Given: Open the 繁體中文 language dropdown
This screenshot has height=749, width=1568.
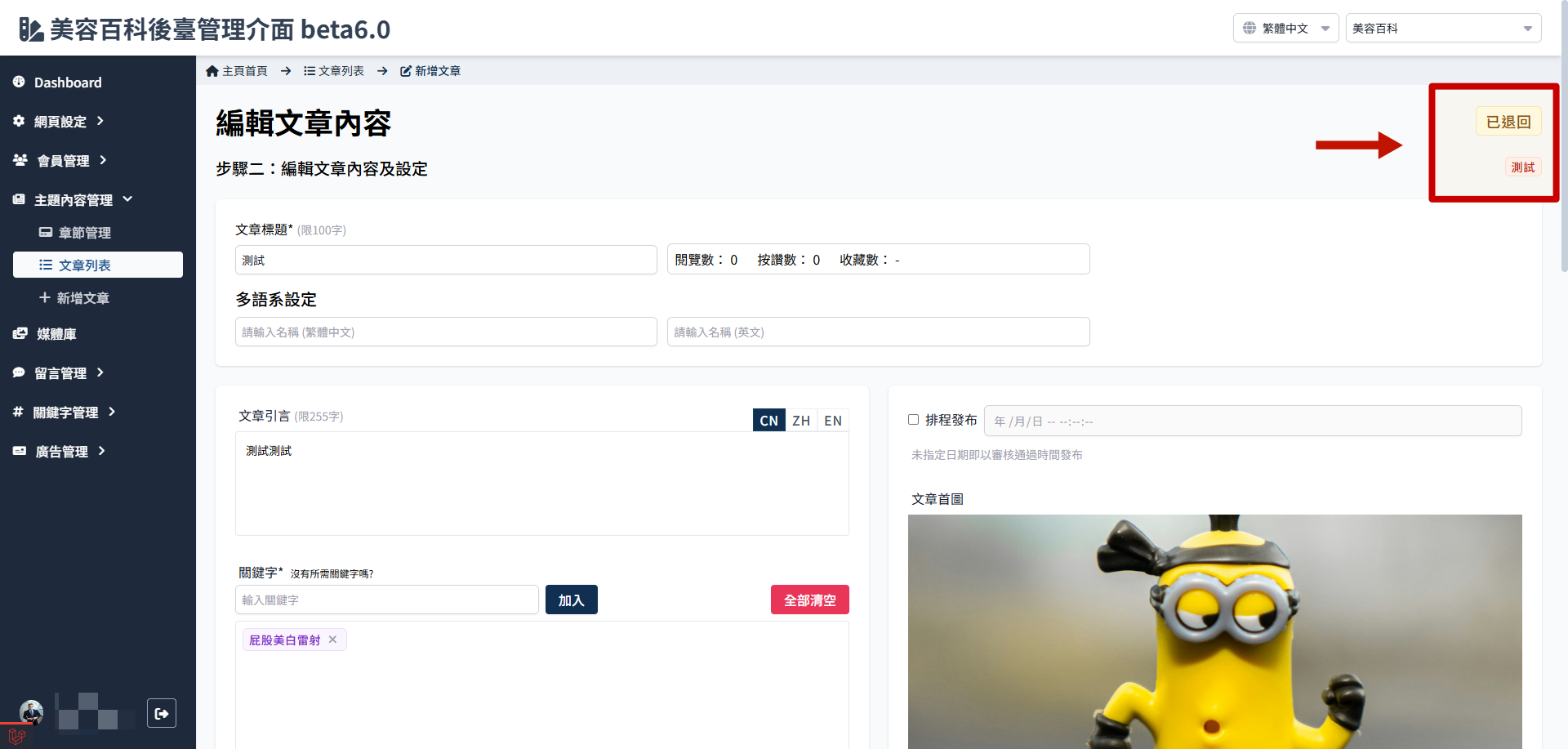Looking at the screenshot, I should pos(1285,28).
